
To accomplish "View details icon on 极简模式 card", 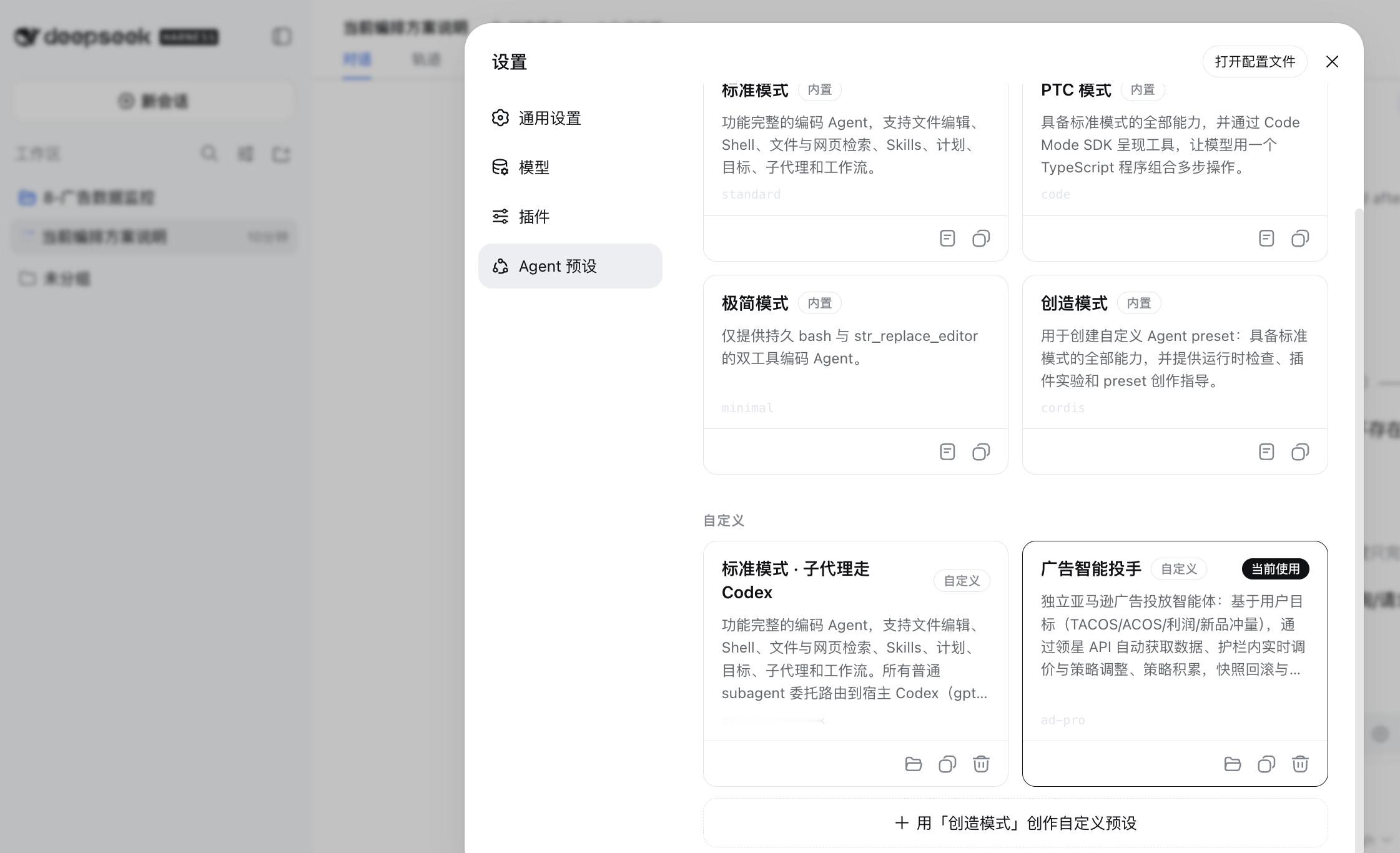I will [x=947, y=452].
